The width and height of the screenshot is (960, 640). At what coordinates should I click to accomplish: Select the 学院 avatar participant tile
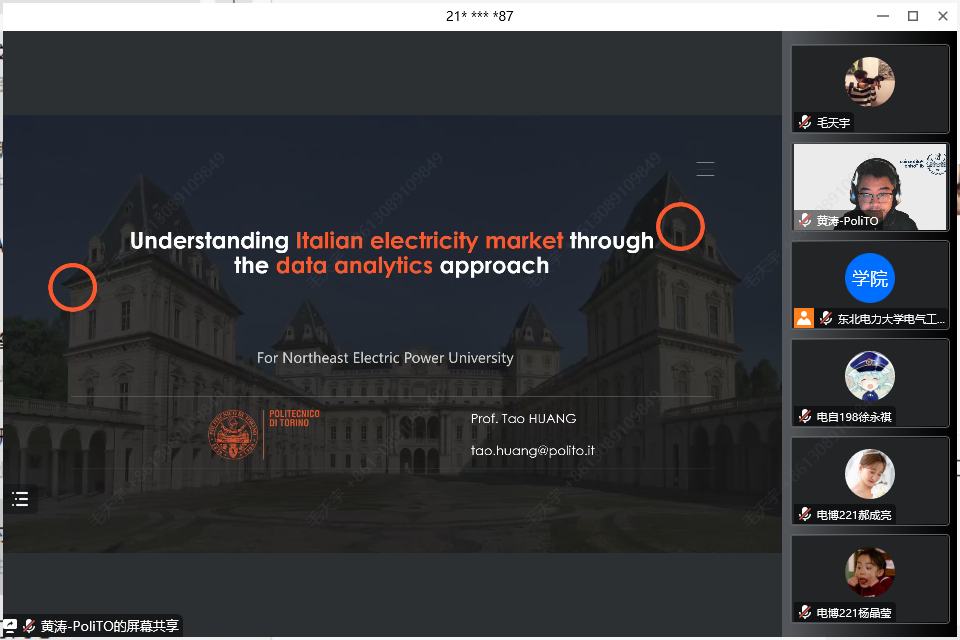click(869, 279)
